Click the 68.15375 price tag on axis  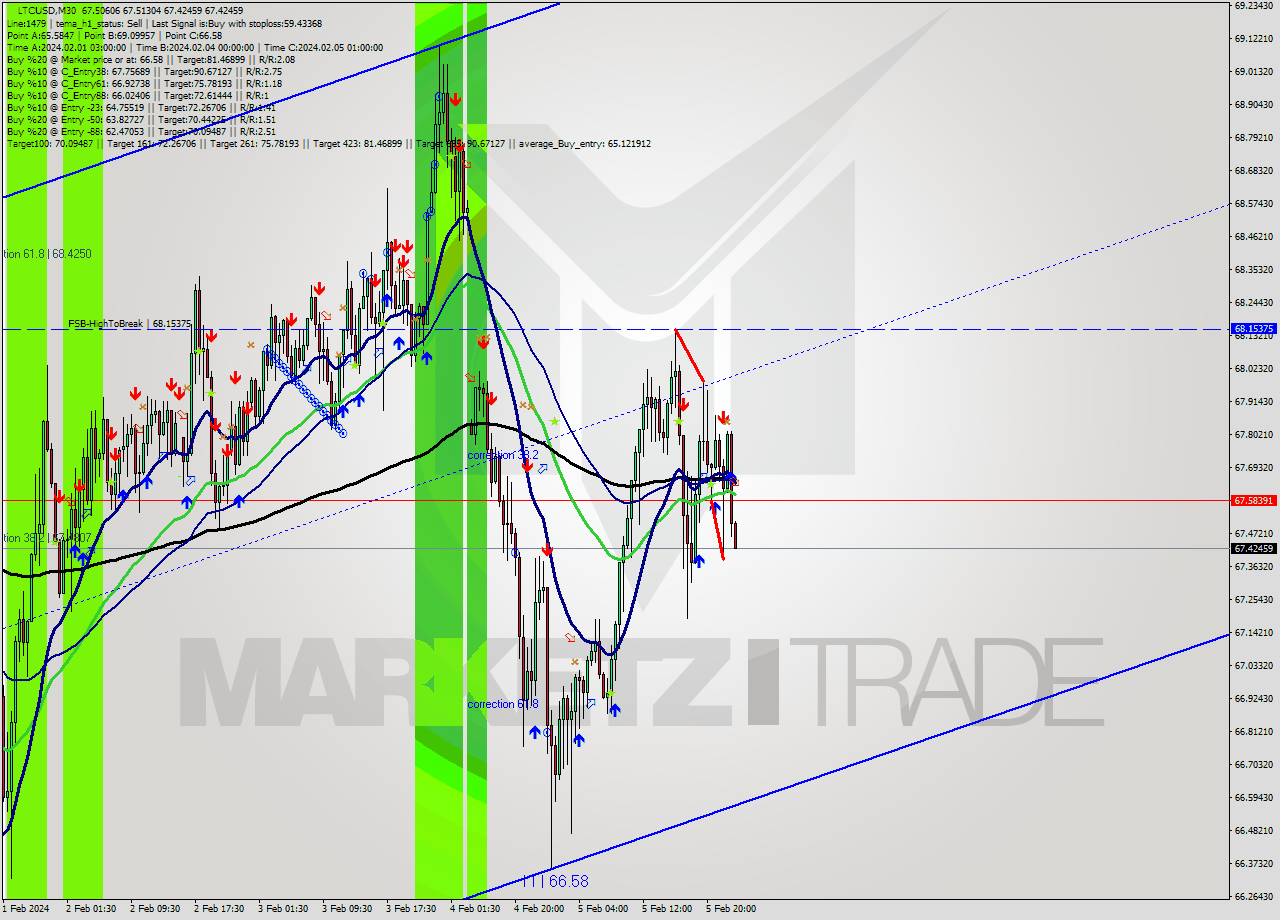tap(1253, 328)
